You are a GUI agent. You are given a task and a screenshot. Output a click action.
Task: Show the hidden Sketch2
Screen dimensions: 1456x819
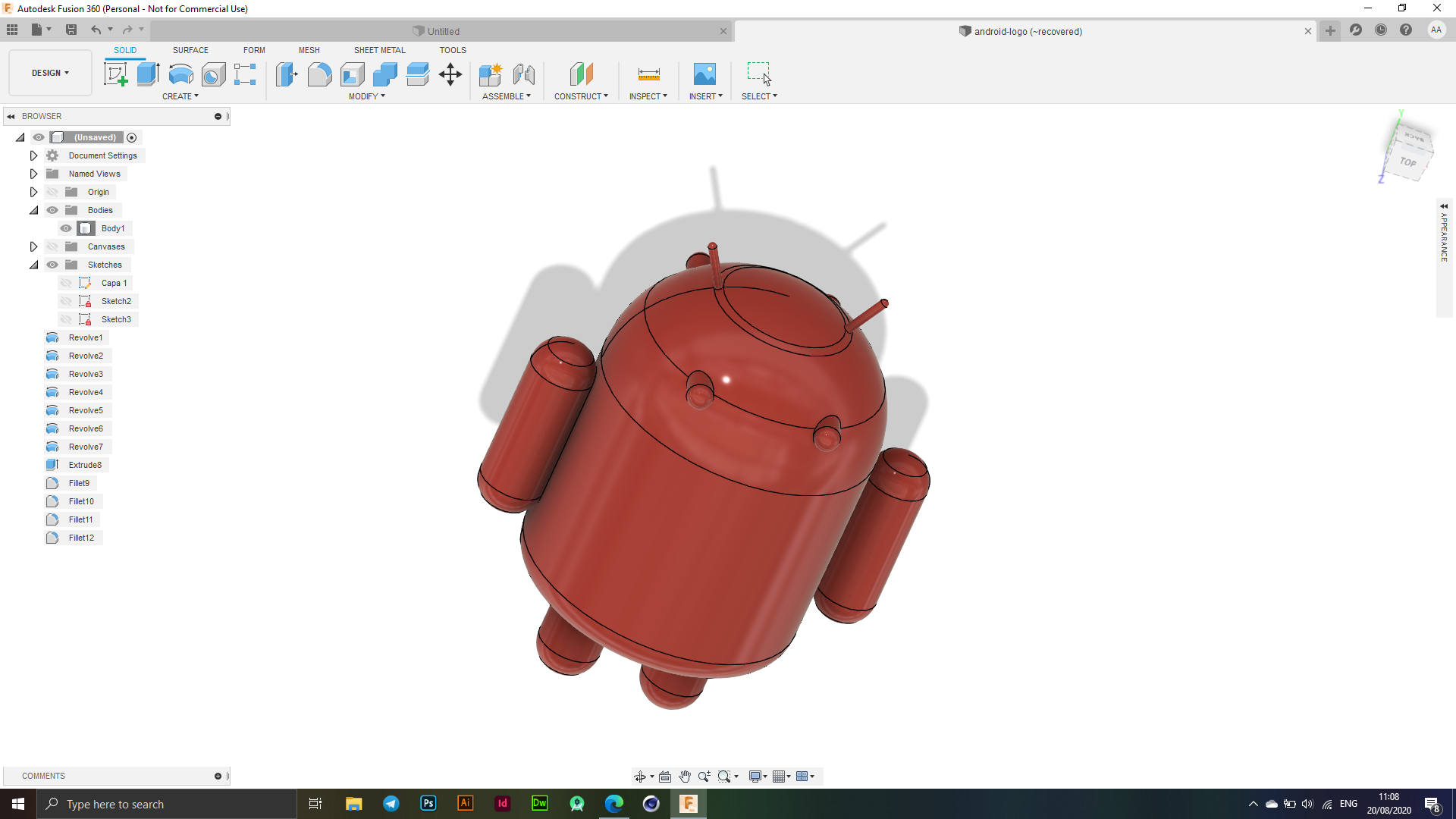[66, 301]
